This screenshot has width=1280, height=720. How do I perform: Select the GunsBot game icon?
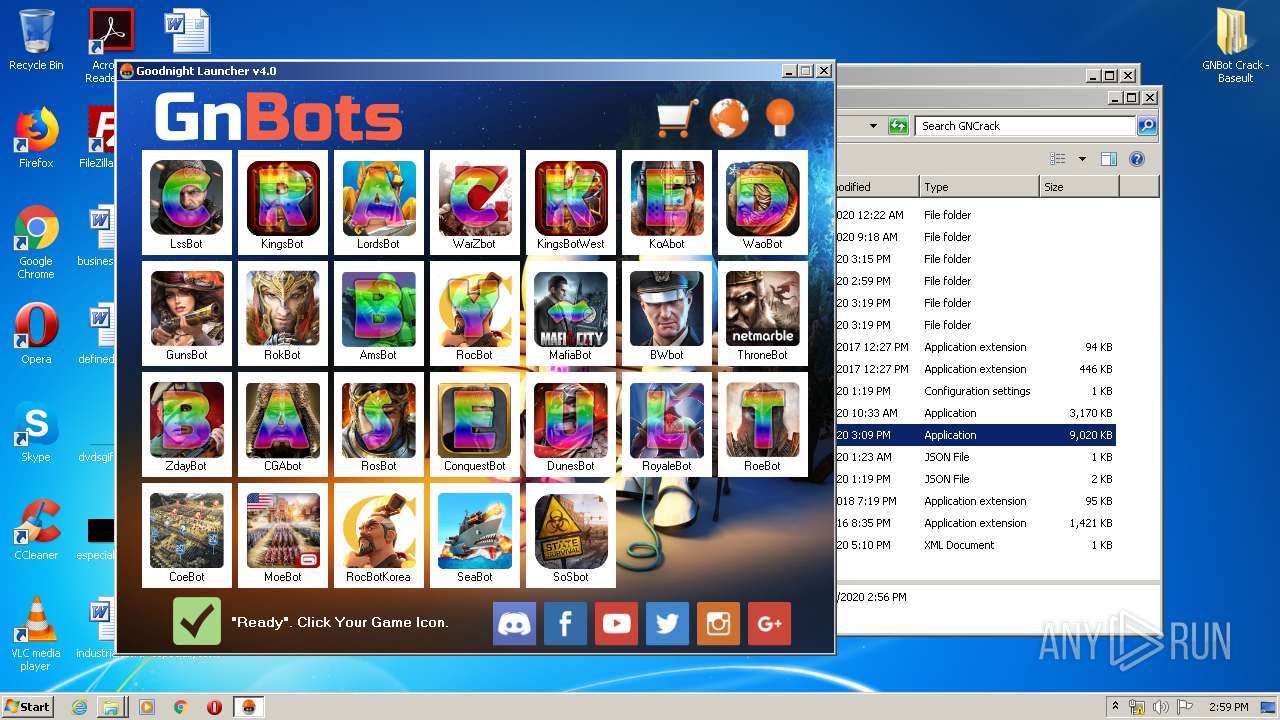(x=187, y=313)
